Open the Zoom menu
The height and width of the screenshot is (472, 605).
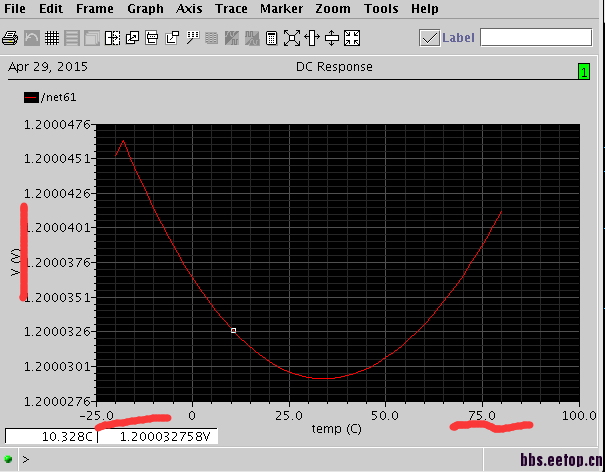click(x=333, y=8)
